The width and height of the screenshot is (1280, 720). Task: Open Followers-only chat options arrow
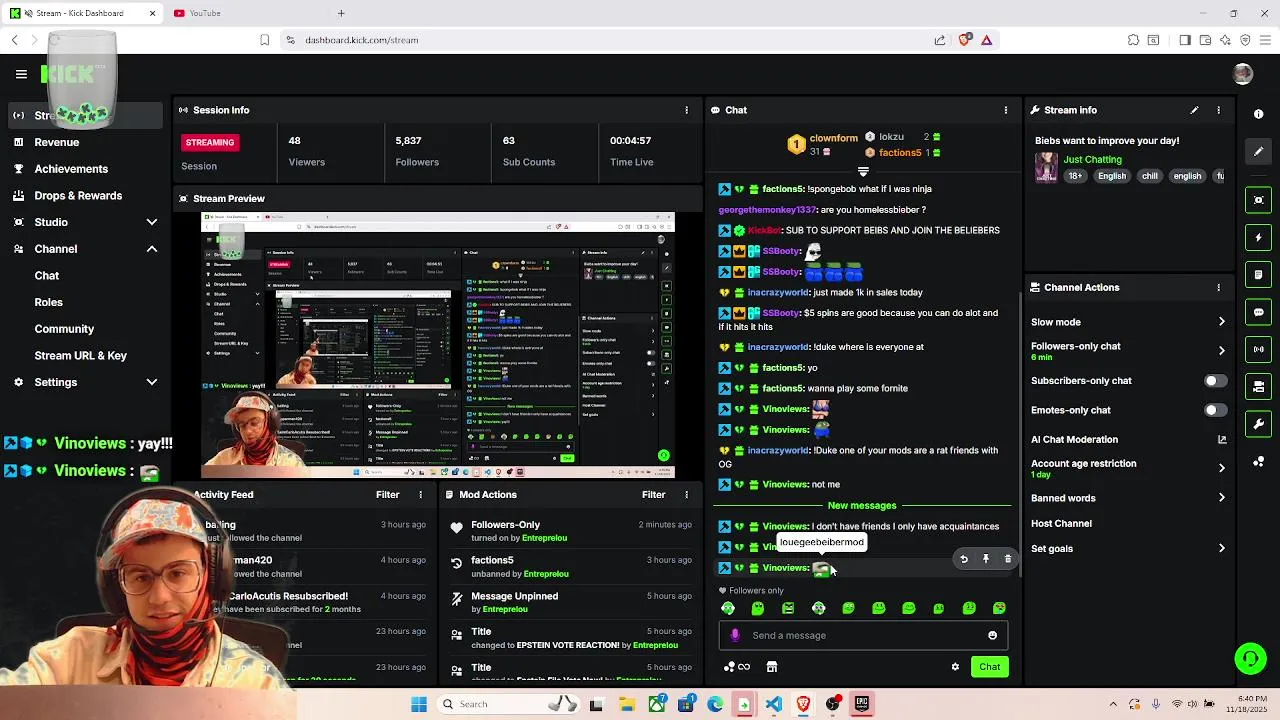click(x=1221, y=351)
